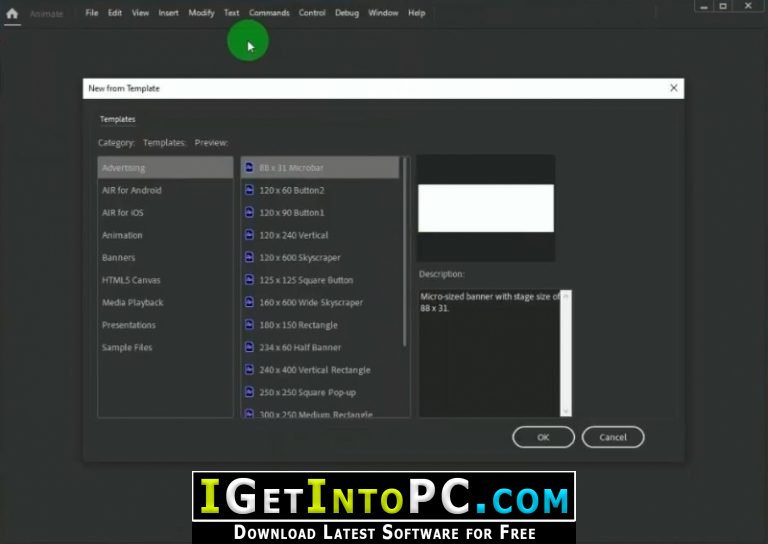
Task: Open the Control menu
Action: (x=312, y=13)
